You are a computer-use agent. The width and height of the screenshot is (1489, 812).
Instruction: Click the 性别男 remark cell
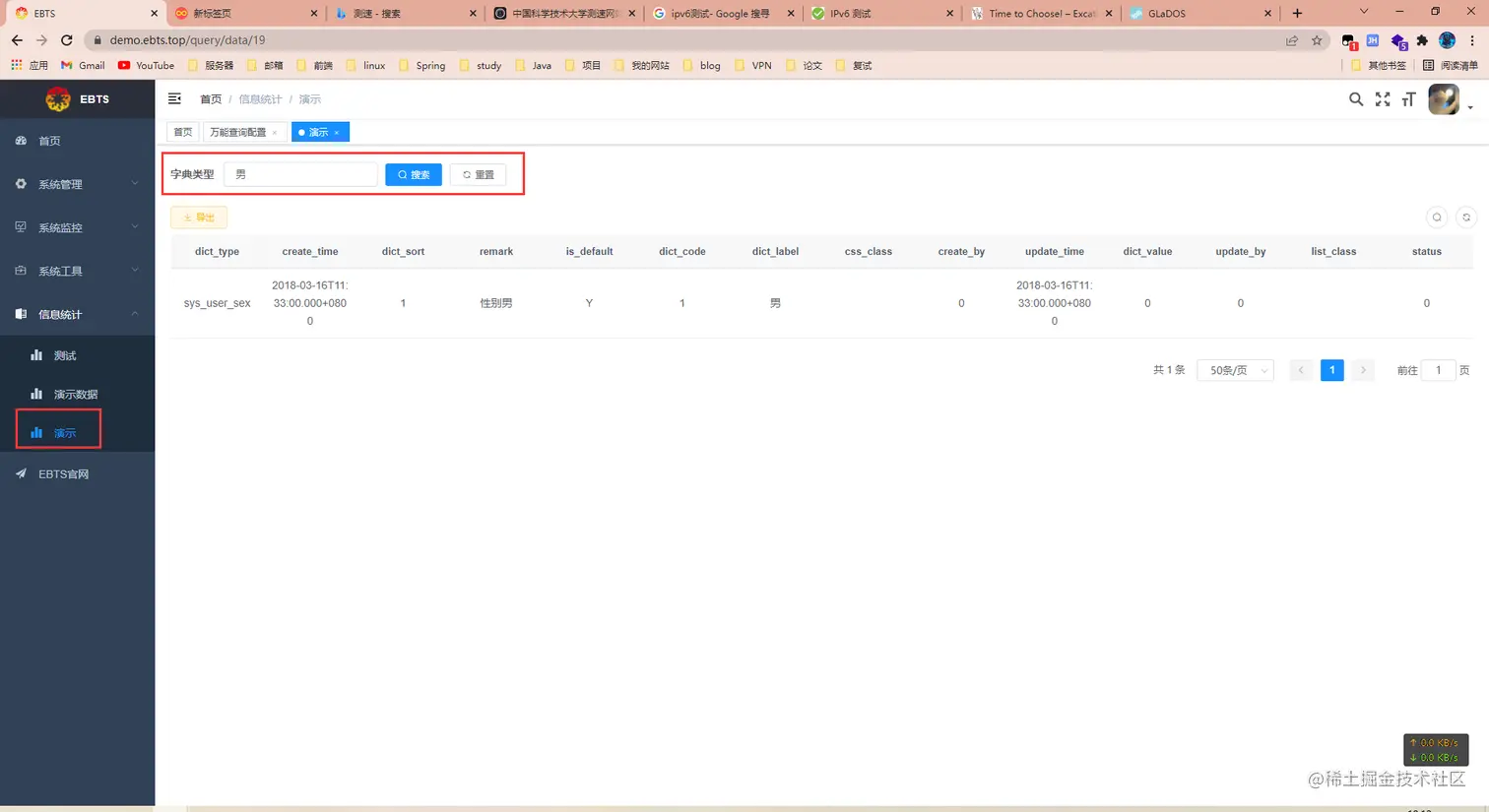click(496, 303)
